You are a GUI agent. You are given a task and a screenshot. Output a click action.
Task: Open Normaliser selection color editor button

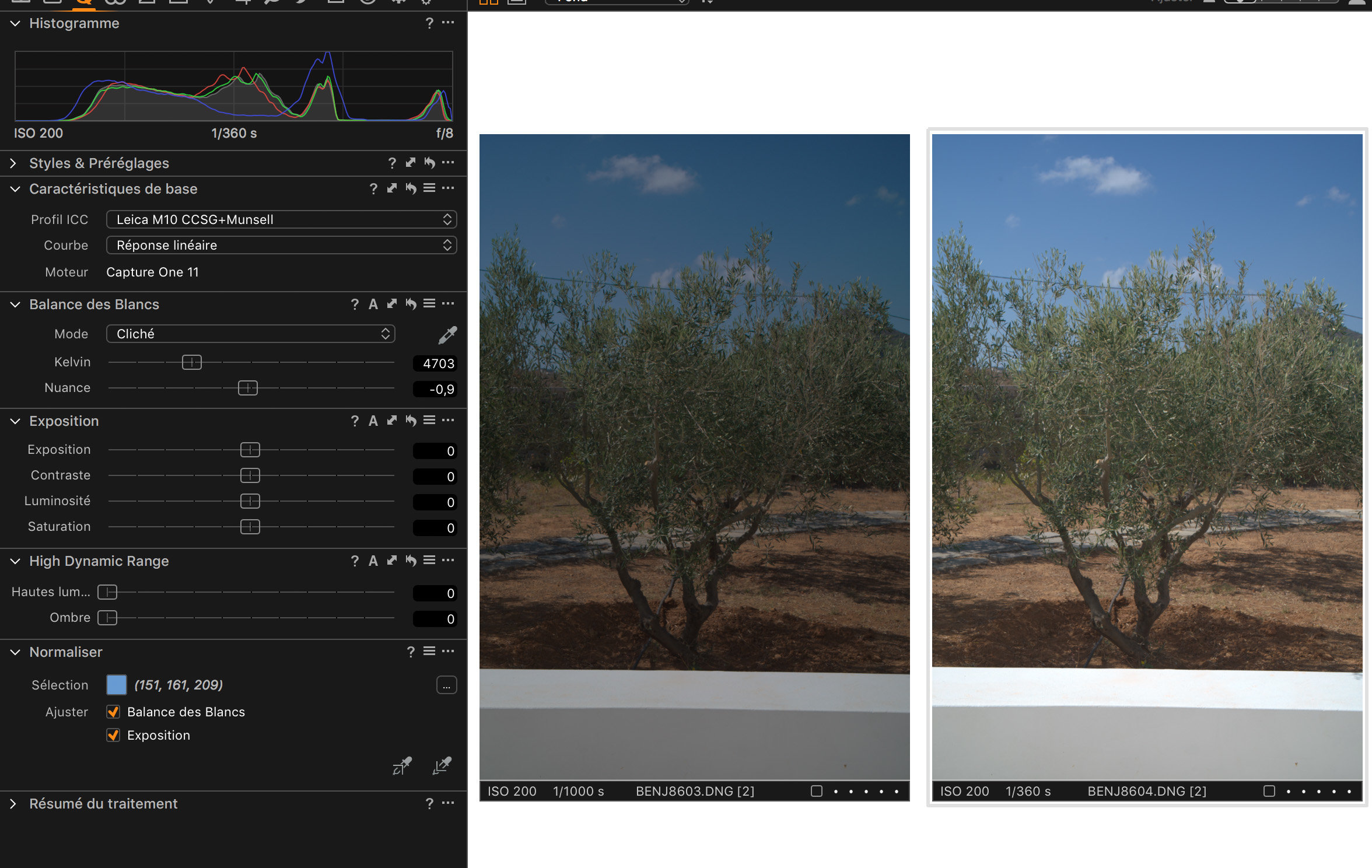[446, 685]
